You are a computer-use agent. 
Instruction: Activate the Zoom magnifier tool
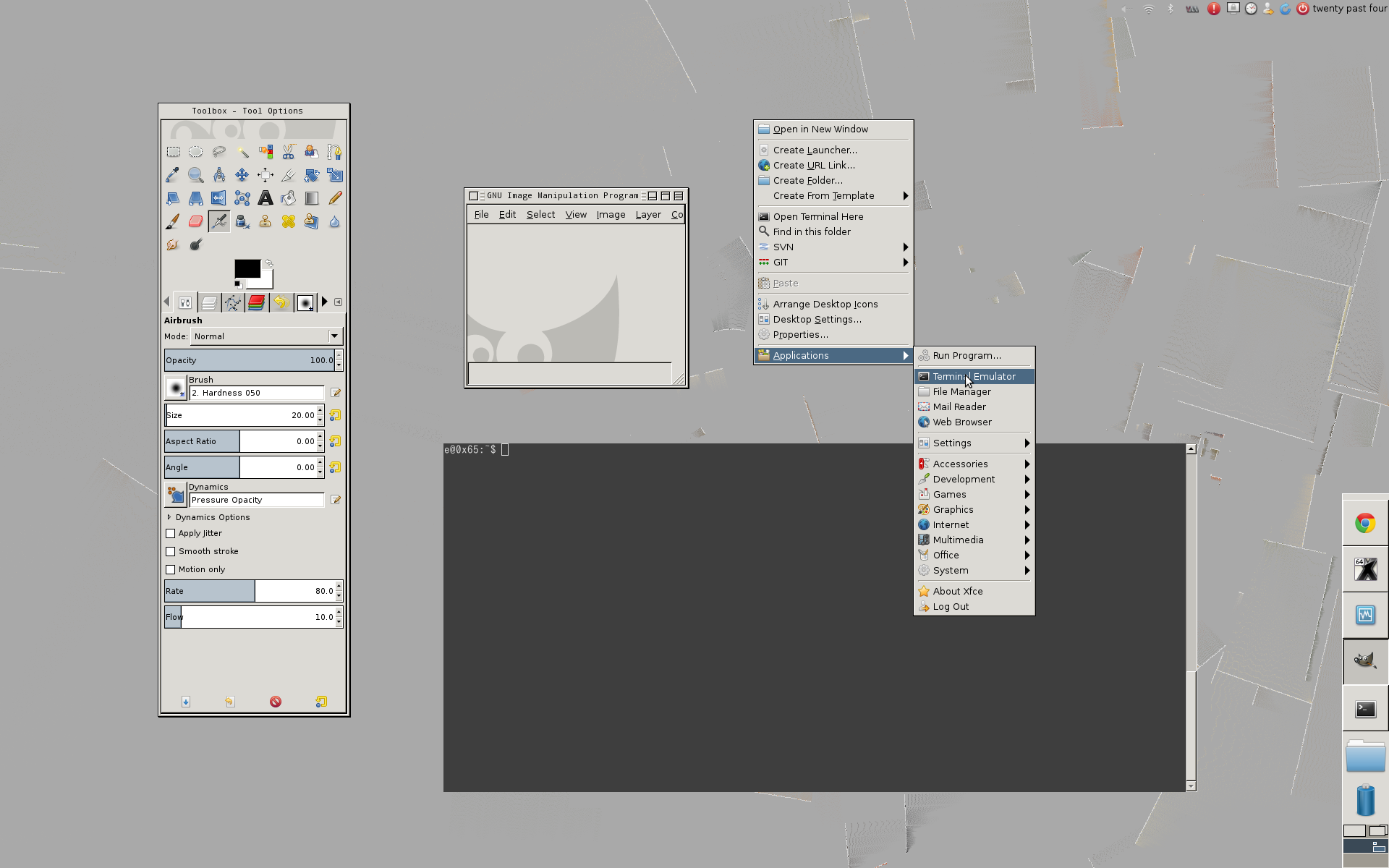(195, 175)
